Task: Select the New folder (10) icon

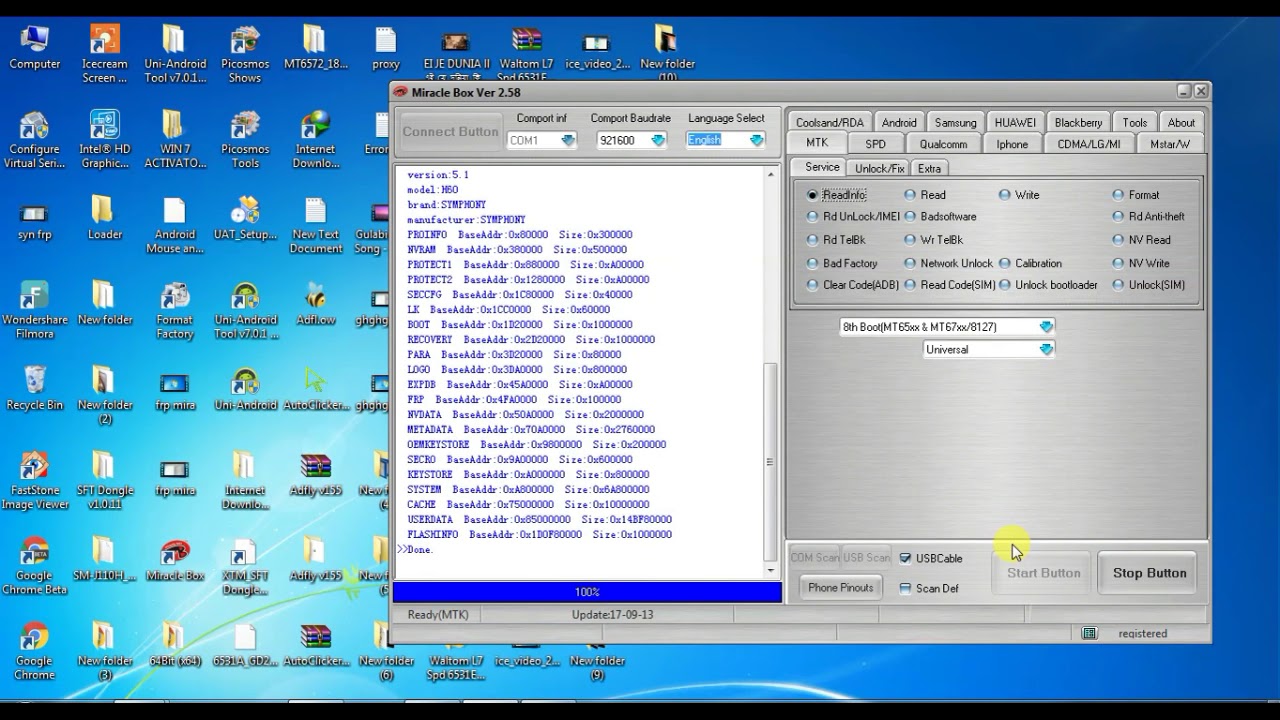Action: click(x=667, y=54)
